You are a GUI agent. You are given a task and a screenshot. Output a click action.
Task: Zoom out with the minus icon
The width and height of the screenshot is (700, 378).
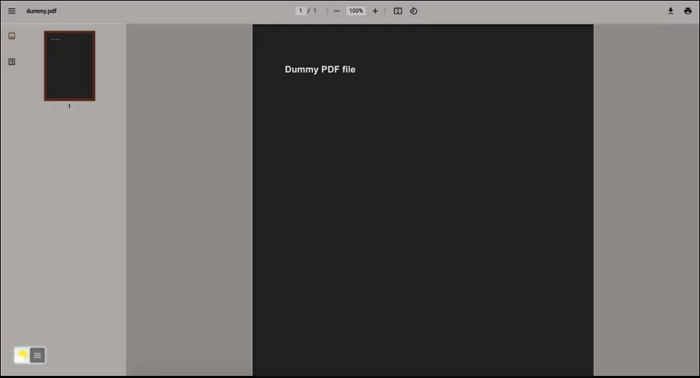point(337,11)
